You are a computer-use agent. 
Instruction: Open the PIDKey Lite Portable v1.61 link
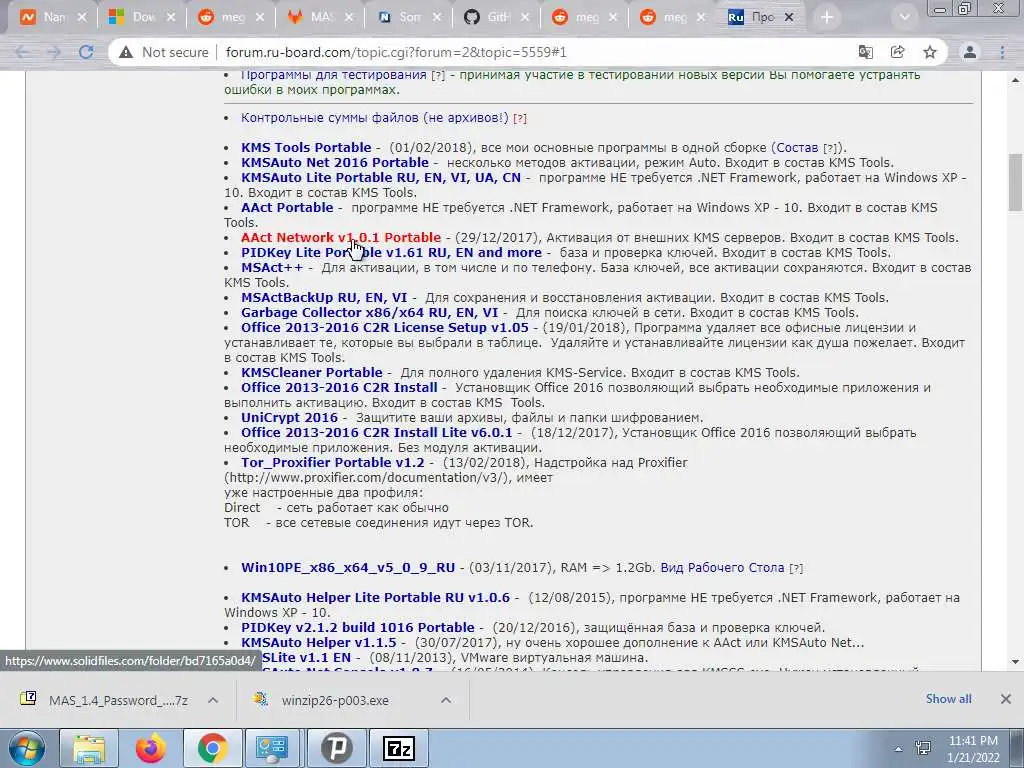tap(391, 253)
